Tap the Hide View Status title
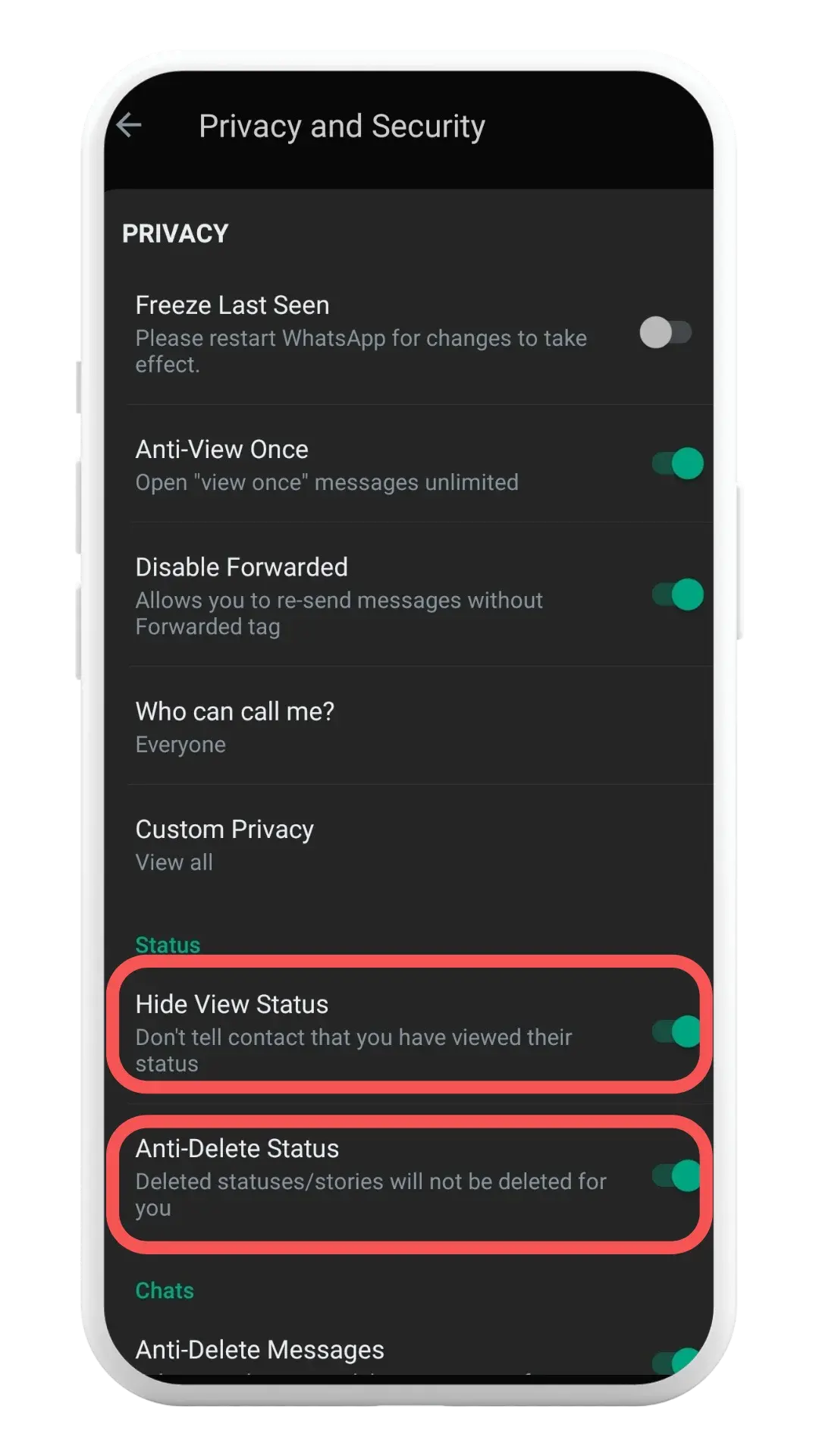Image resolution: width=819 pixels, height=1456 pixels. 231,1004
